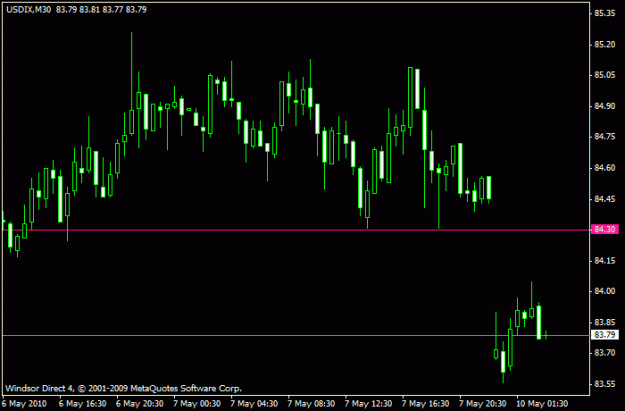
Task: Click the 7 May 04:30 time label
Action: (x=254, y=403)
